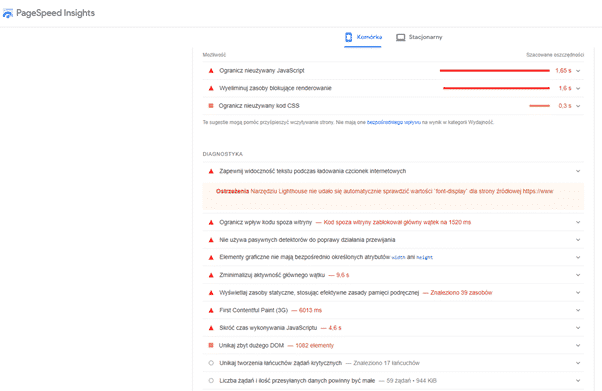Open the PageSpeed Insights home title

tap(55, 13)
